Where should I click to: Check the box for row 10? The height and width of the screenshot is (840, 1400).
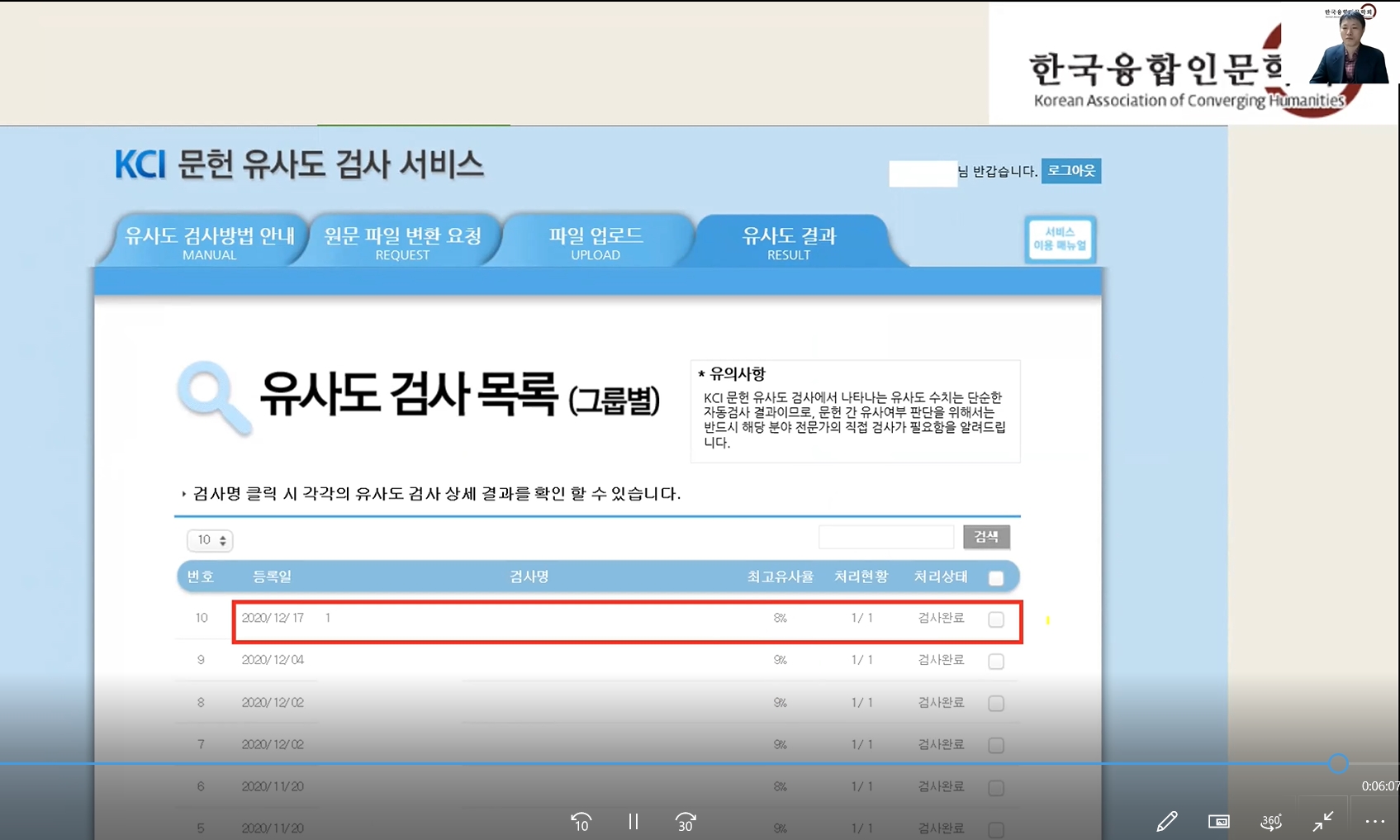(x=996, y=619)
